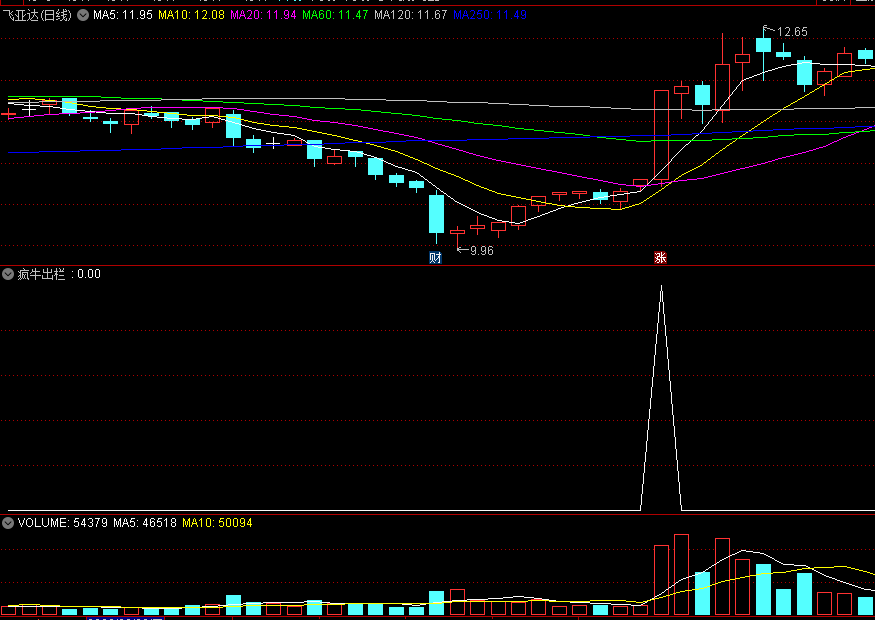The height and width of the screenshot is (620, 875).
Task: Select the 飞亚达(日线) chart title
Action: [37, 15]
